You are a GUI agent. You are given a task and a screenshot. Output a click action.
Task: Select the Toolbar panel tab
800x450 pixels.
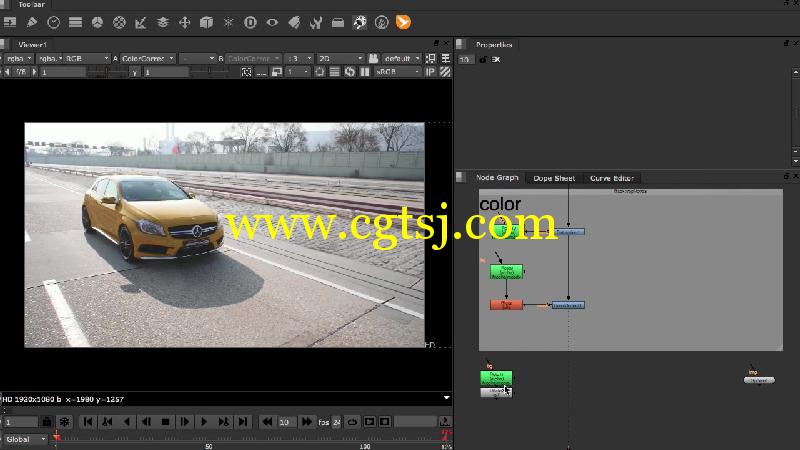click(32, 4)
